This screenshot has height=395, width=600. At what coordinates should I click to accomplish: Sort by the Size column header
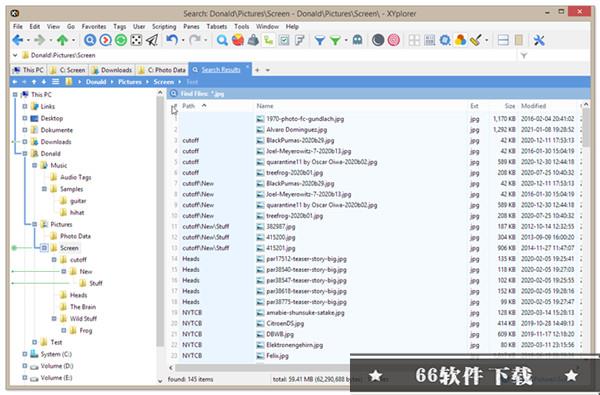[510, 106]
